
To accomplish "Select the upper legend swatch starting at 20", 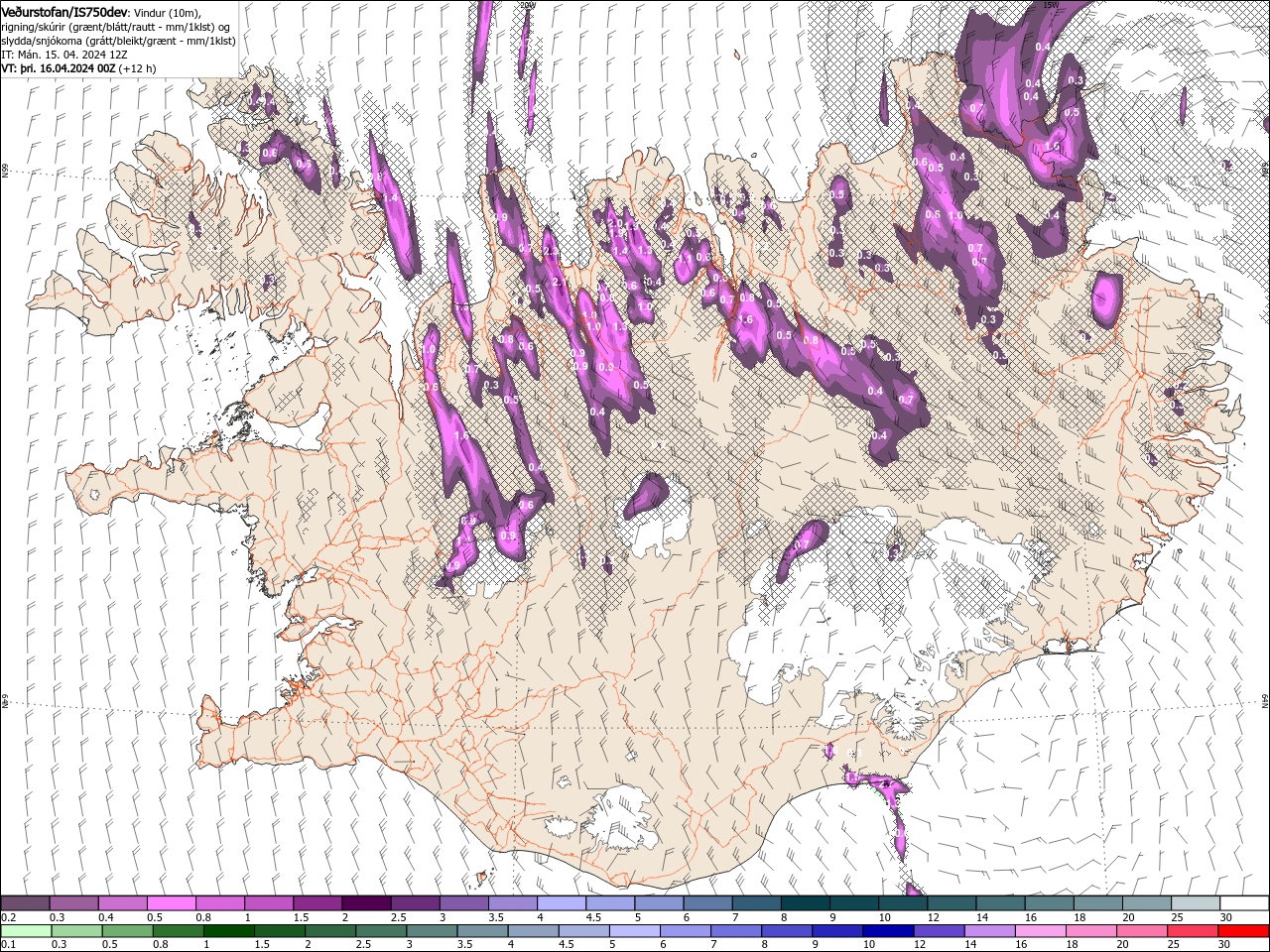I will click(1147, 903).
